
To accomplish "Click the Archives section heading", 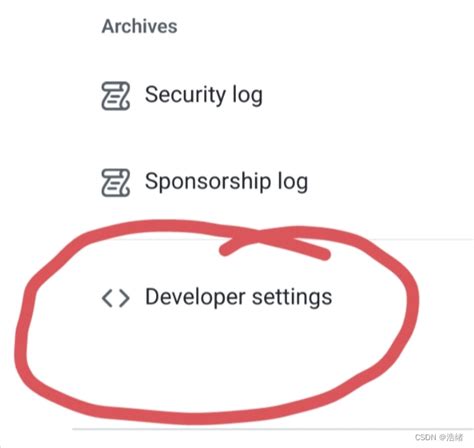I will tap(139, 26).
